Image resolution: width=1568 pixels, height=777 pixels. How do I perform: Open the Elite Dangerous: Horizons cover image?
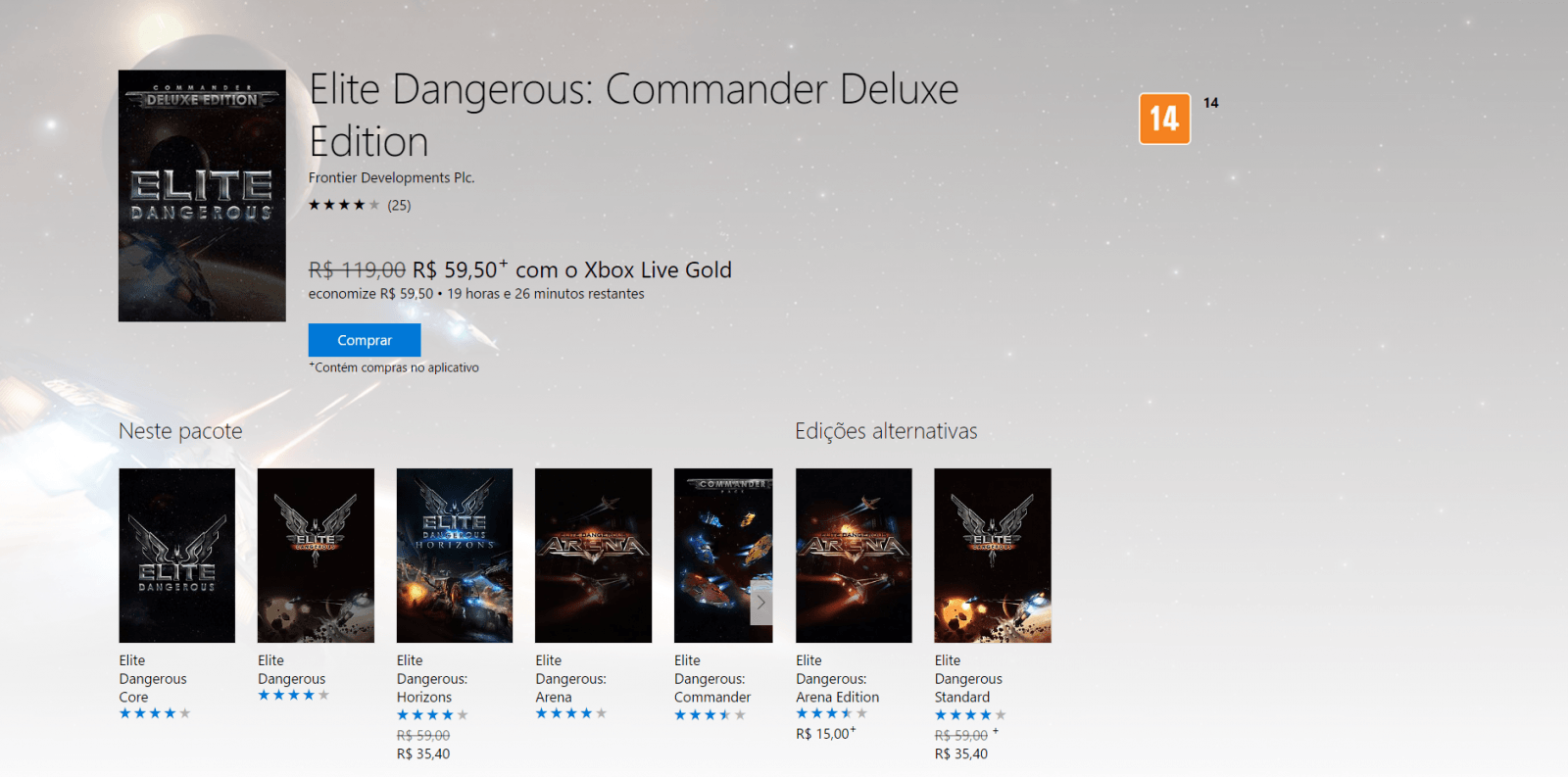click(455, 556)
